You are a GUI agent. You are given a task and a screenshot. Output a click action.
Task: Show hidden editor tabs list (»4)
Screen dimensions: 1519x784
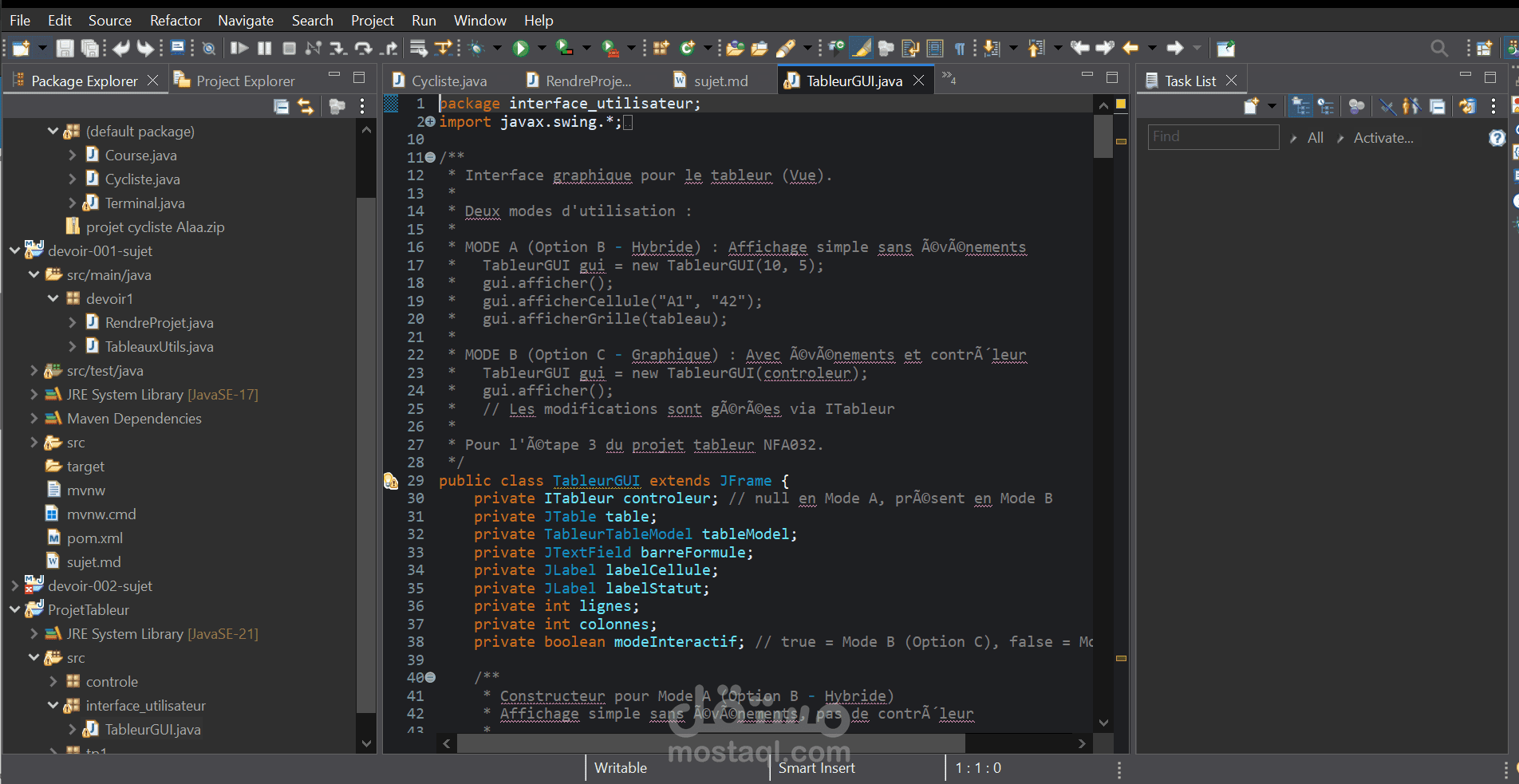coord(949,77)
